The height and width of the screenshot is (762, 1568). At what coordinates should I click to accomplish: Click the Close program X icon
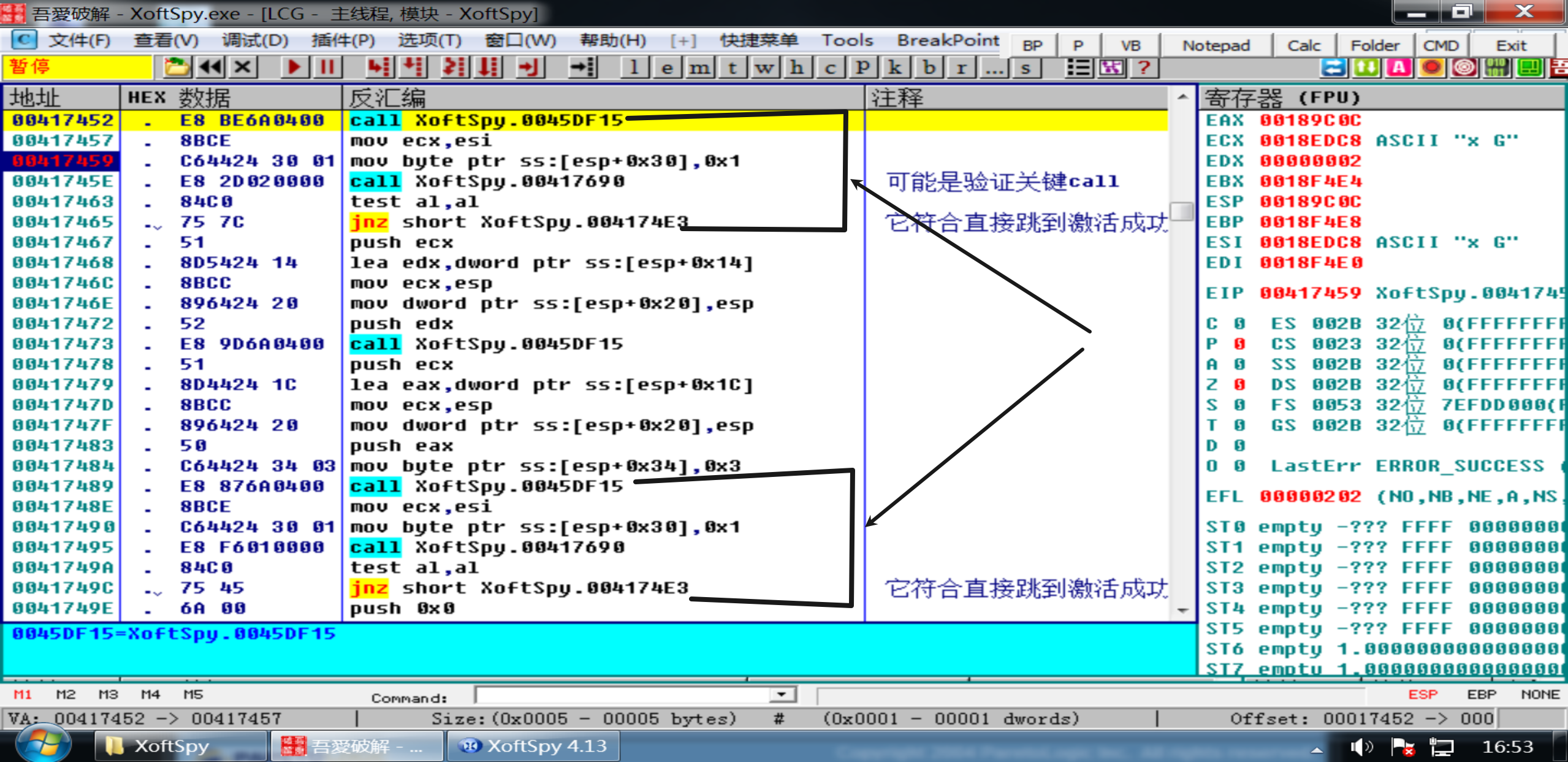[243, 67]
